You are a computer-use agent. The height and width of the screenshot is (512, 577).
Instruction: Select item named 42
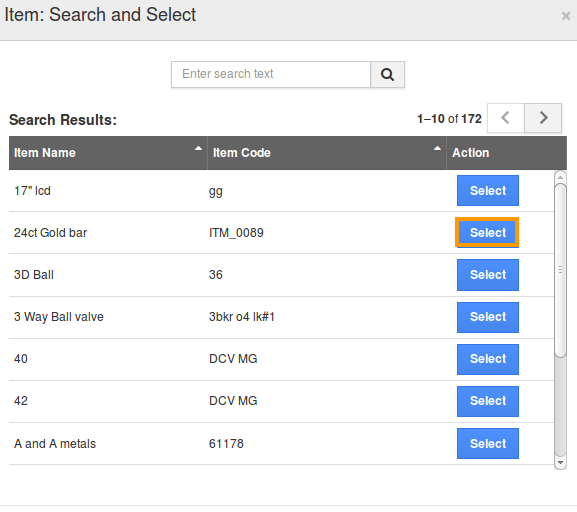[488, 401]
